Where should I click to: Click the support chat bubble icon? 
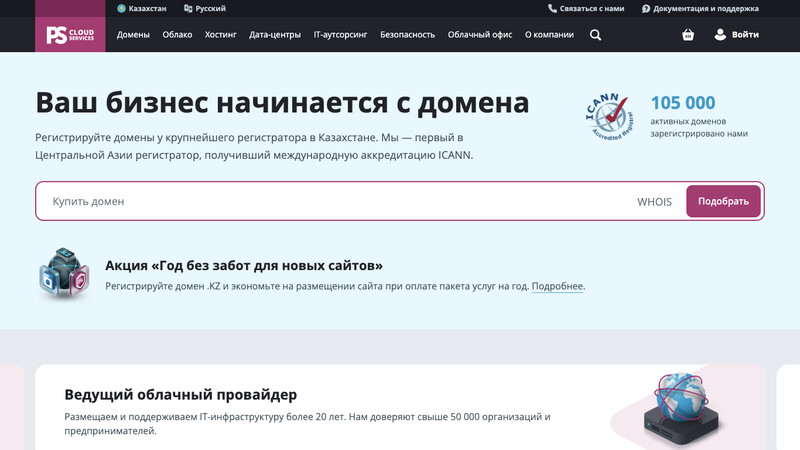pos(646,8)
